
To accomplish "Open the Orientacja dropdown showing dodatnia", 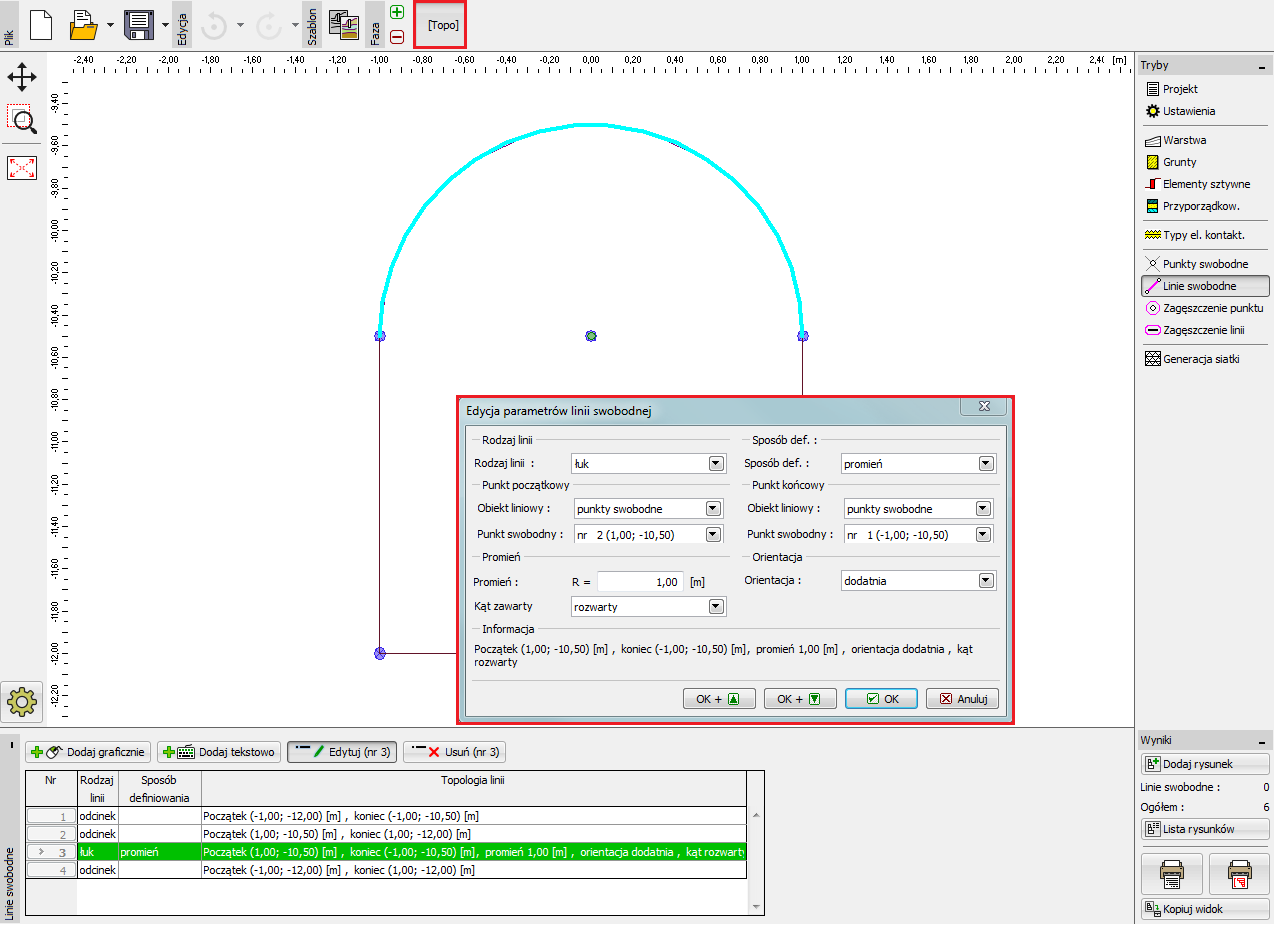I will pyautogui.click(x=918, y=580).
